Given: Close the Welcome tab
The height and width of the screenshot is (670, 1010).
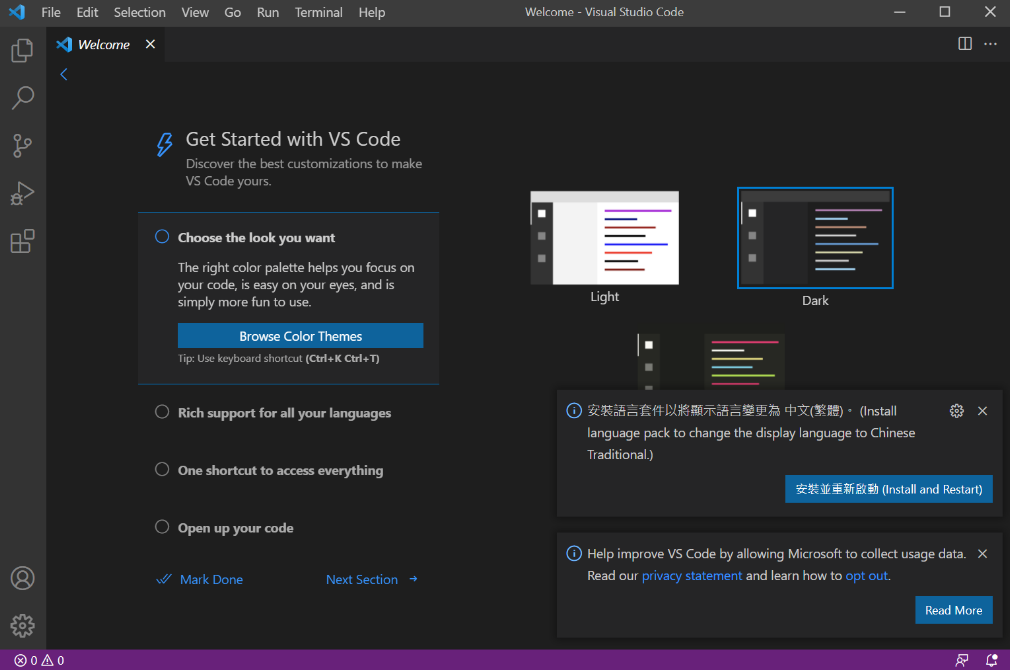Looking at the screenshot, I should [x=150, y=44].
